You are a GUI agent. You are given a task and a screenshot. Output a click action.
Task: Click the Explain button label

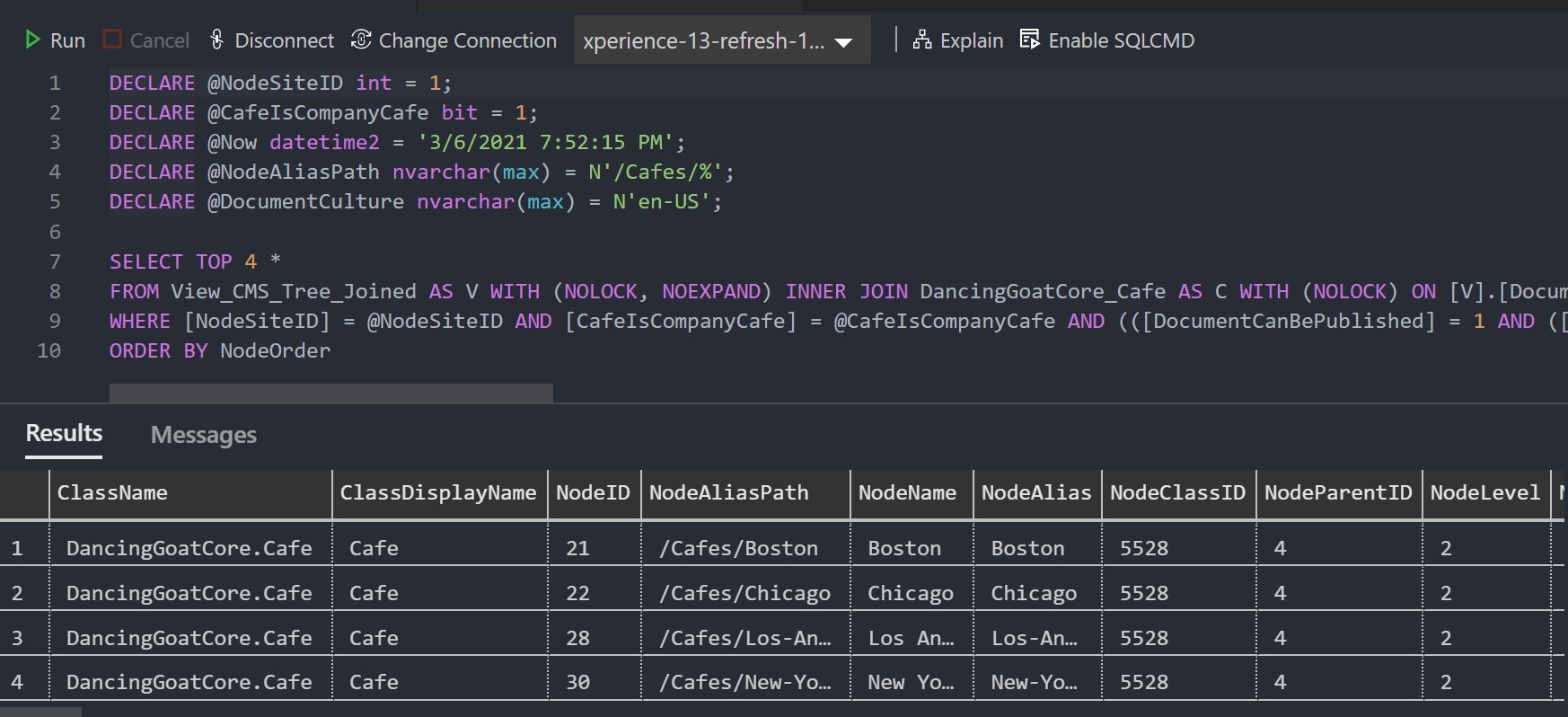[971, 40]
